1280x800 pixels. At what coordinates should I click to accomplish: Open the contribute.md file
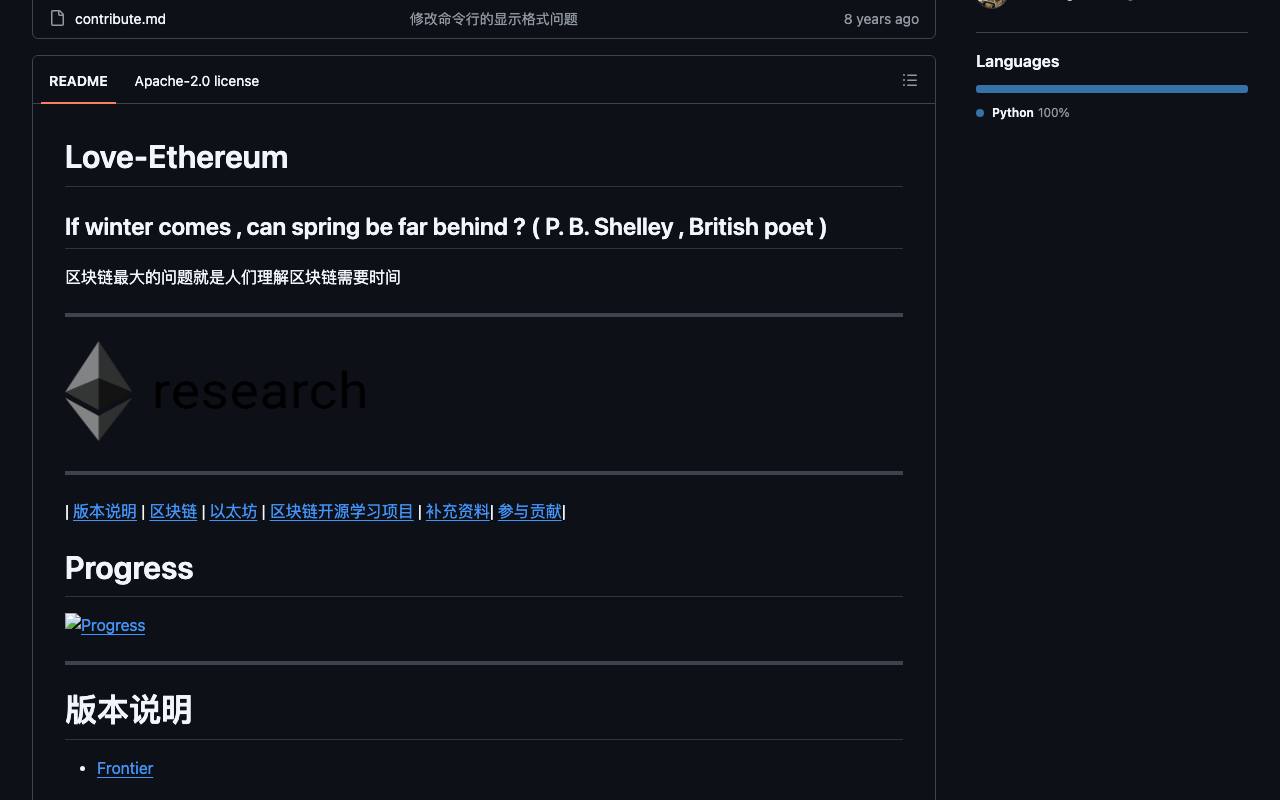click(120, 19)
